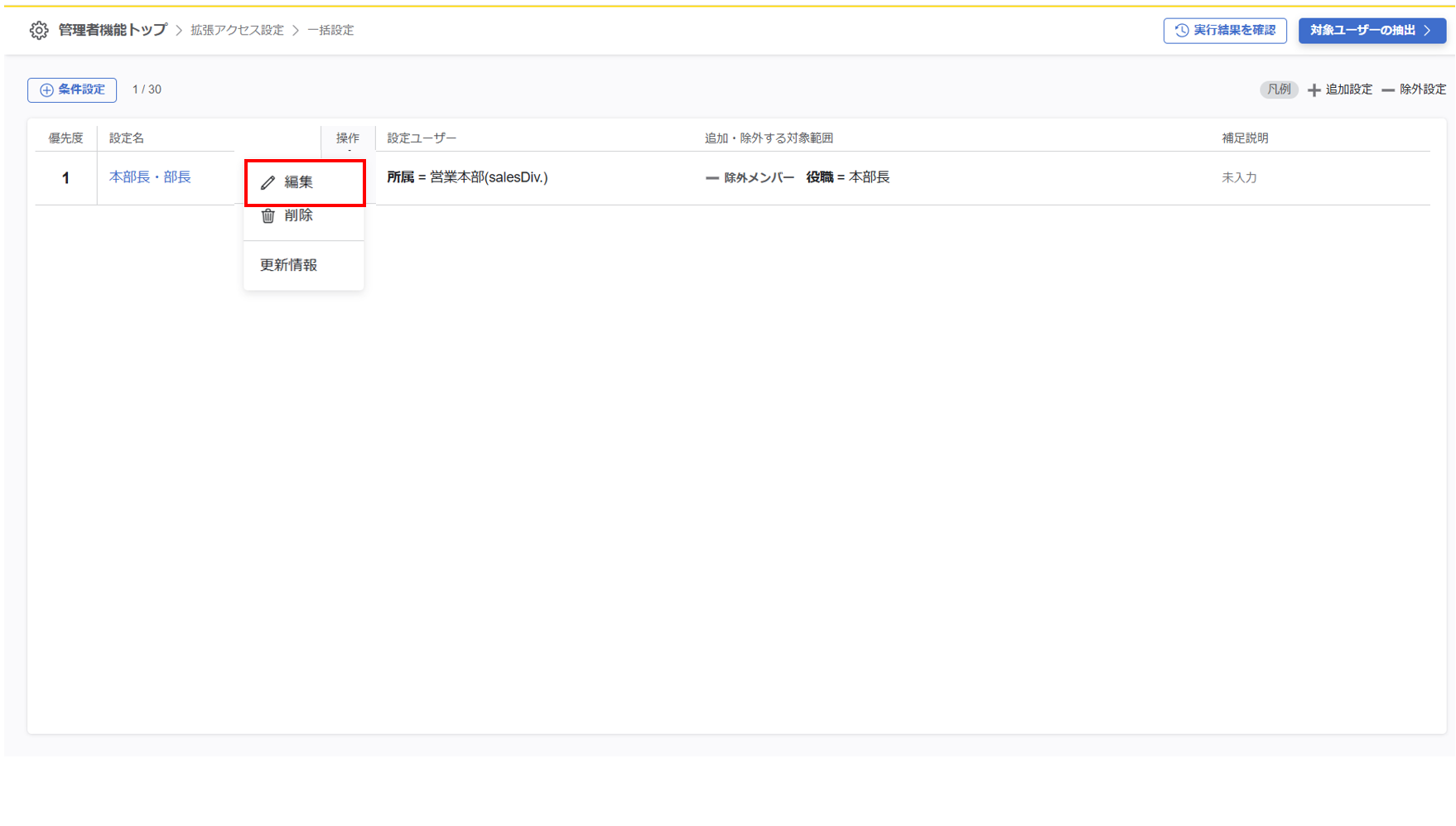Click the 条件設定 button
The width and height of the screenshot is (1456, 826).
[x=72, y=89]
